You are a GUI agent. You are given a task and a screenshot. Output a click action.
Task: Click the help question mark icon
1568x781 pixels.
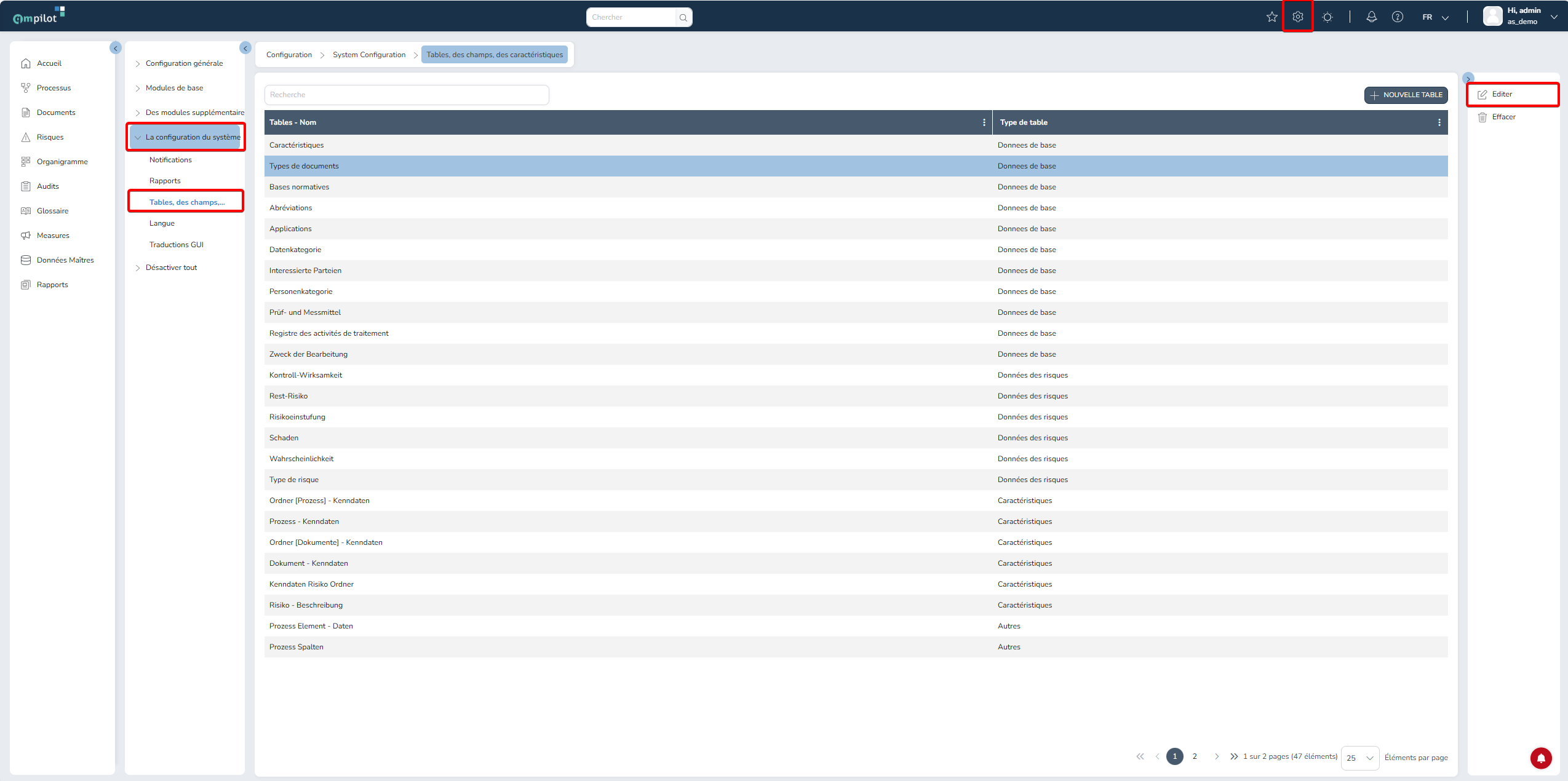tap(1397, 17)
